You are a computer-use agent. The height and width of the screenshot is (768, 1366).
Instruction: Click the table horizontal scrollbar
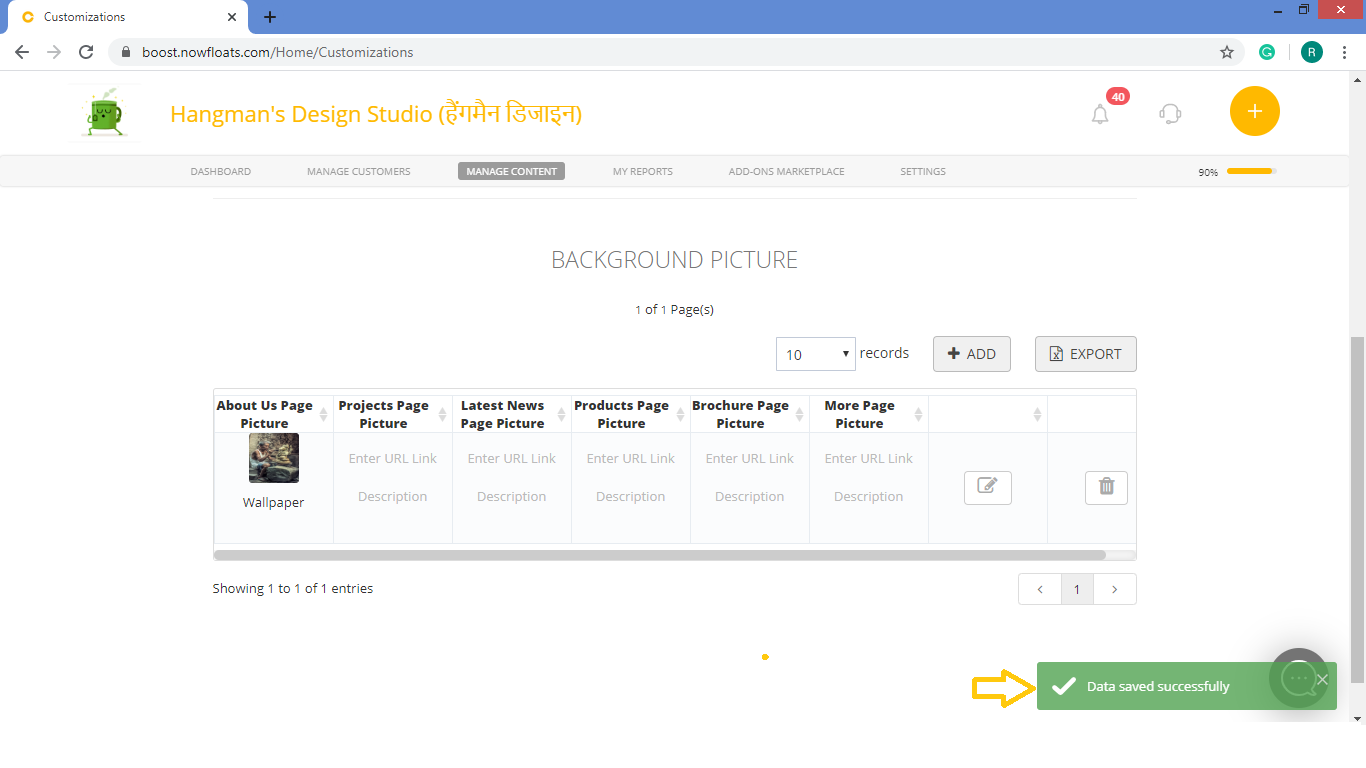click(x=660, y=555)
